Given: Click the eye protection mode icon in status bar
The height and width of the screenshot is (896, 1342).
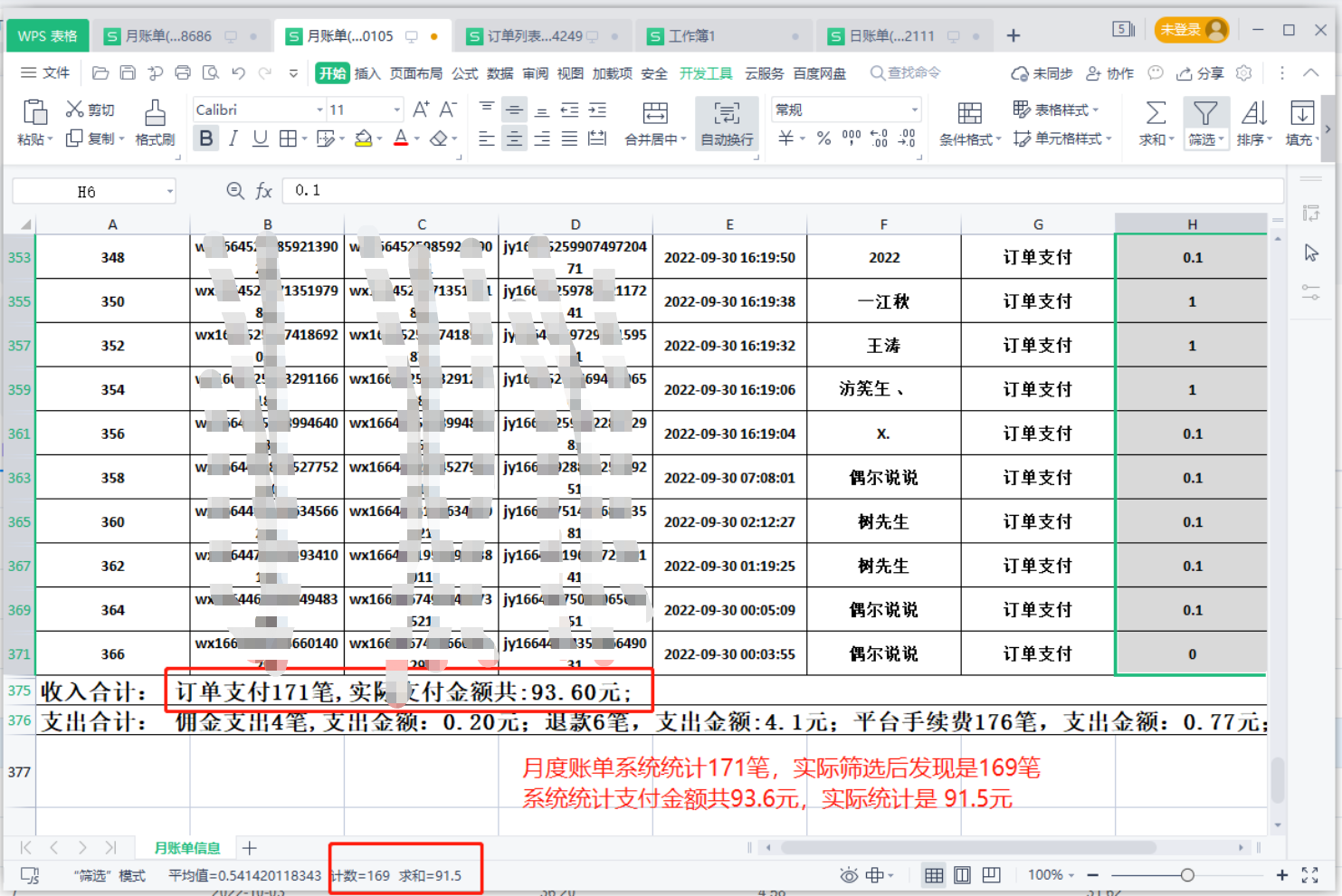Looking at the screenshot, I should (849, 875).
